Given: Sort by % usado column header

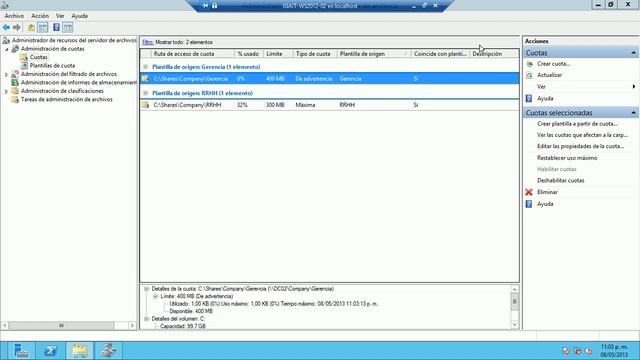Looking at the screenshot, I should coord(248,54).
